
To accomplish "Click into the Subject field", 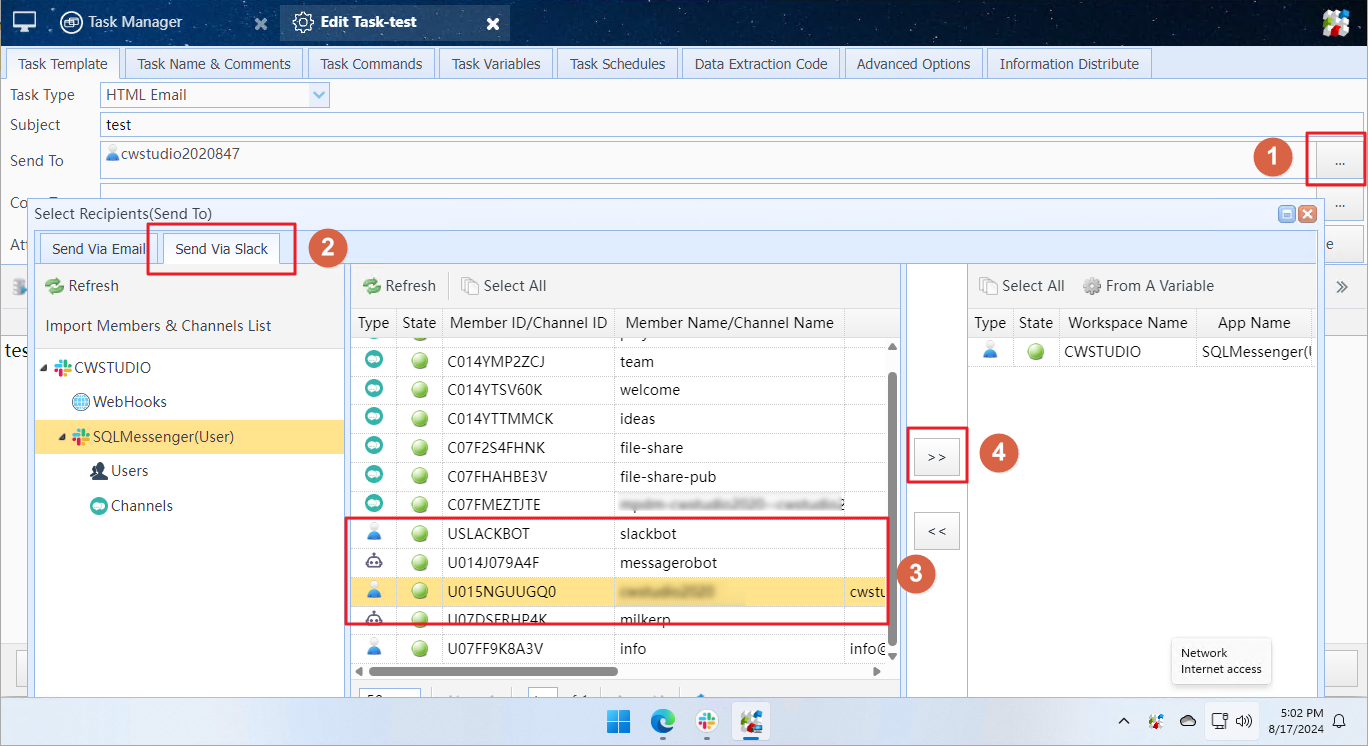I will tap(733, 125).
